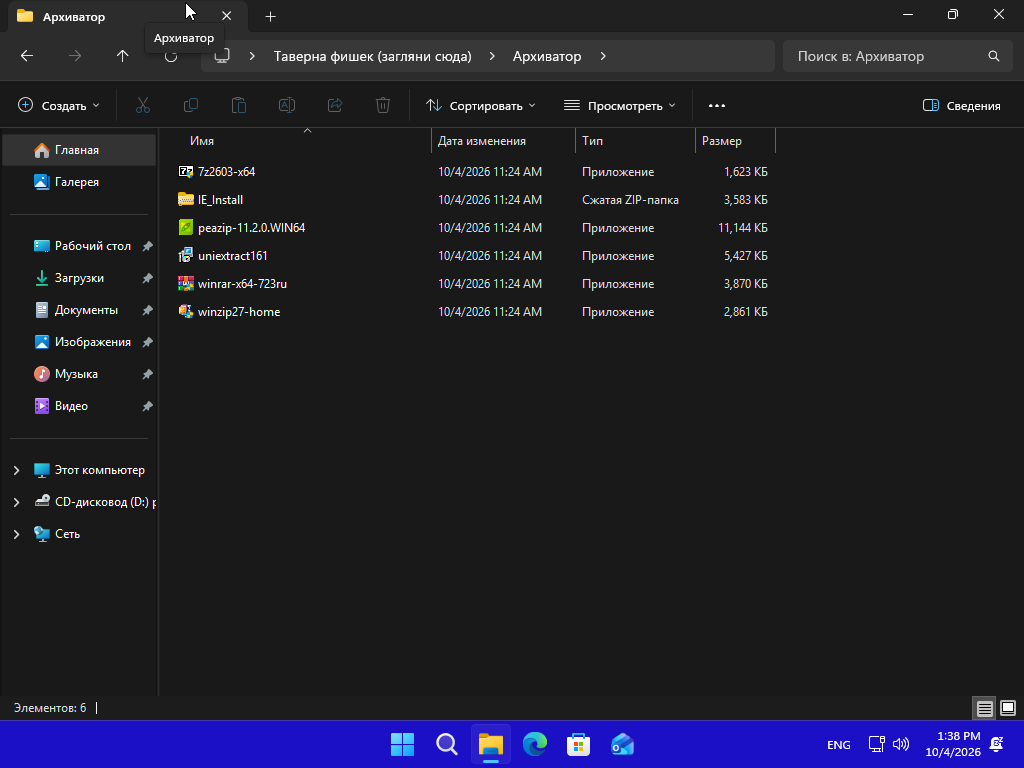Viewport: 1024px width, 768px height.
Task: Switch to details list view icon
Action: tap(984, 708)
